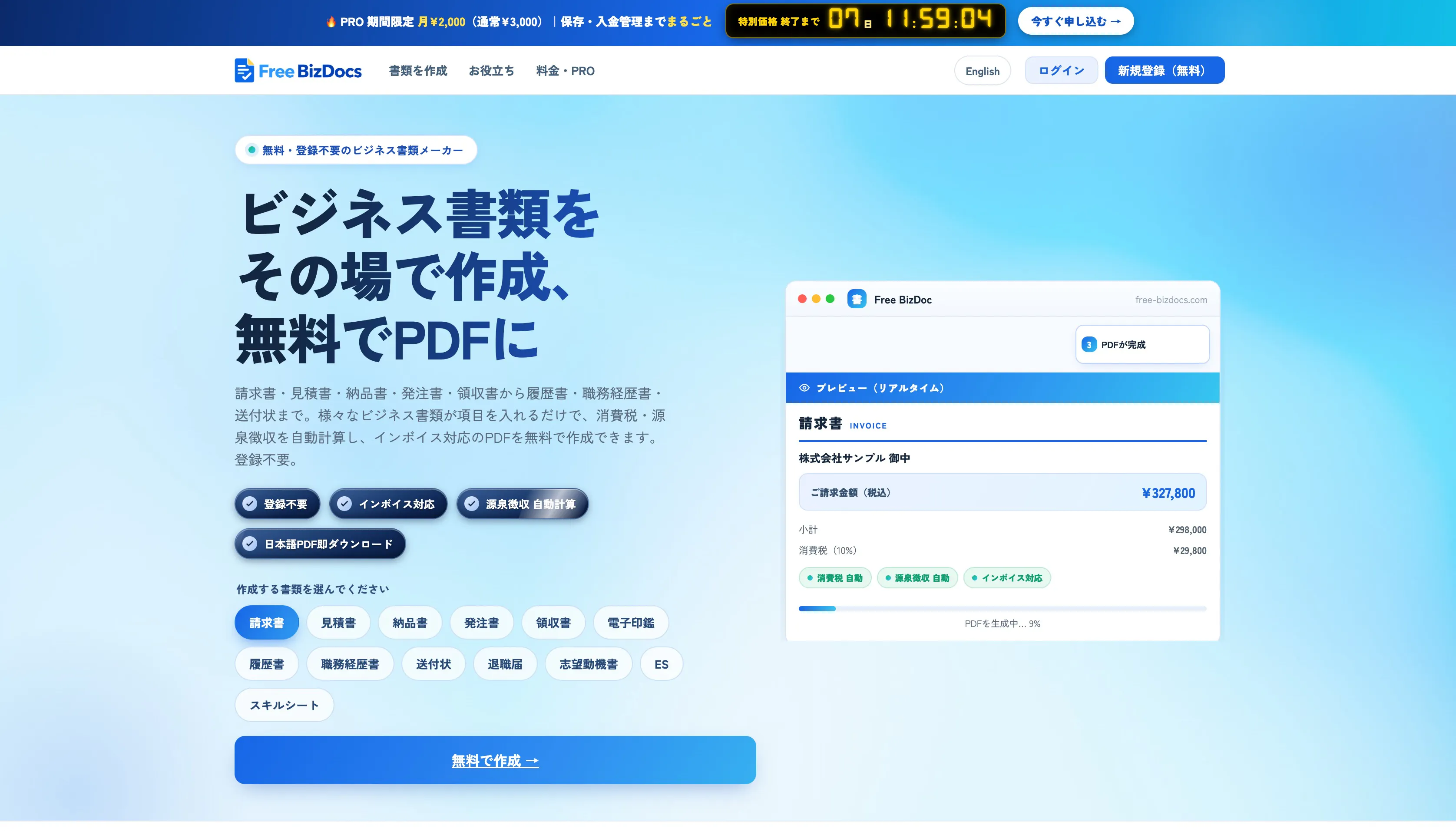Click the green インボイス対応 tag in preview

coord(1007,577)
